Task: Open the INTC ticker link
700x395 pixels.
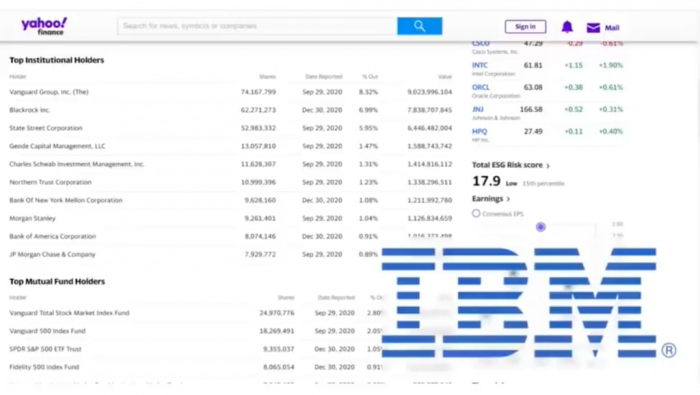Action: tap(479, 65)
